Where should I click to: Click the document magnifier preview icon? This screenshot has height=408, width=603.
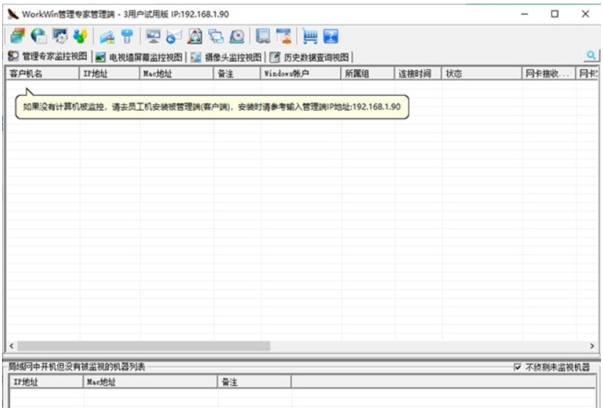[x=195, y=37]
